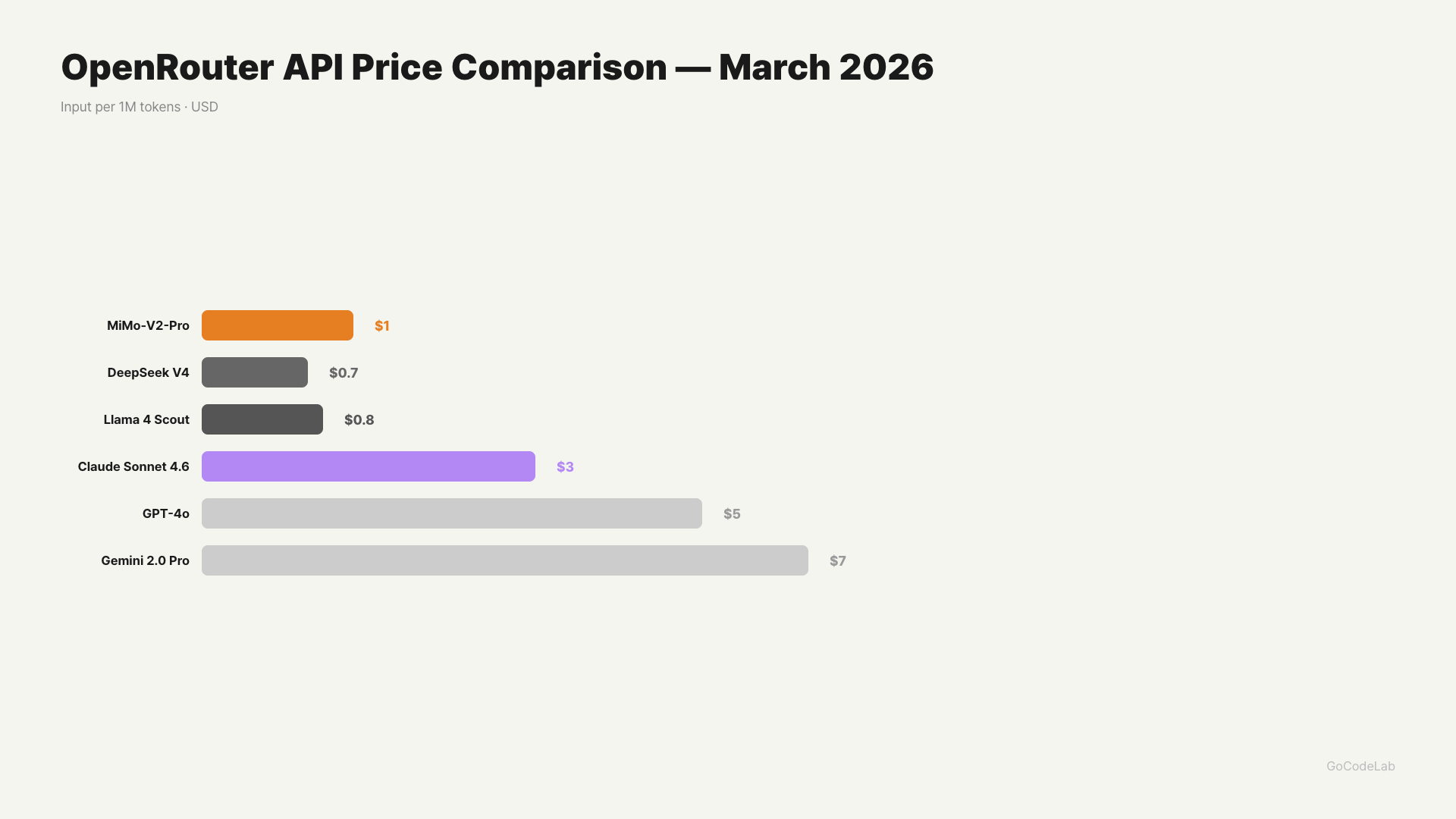Select the Gemini 2.0 Pro label

coord(145,560)
